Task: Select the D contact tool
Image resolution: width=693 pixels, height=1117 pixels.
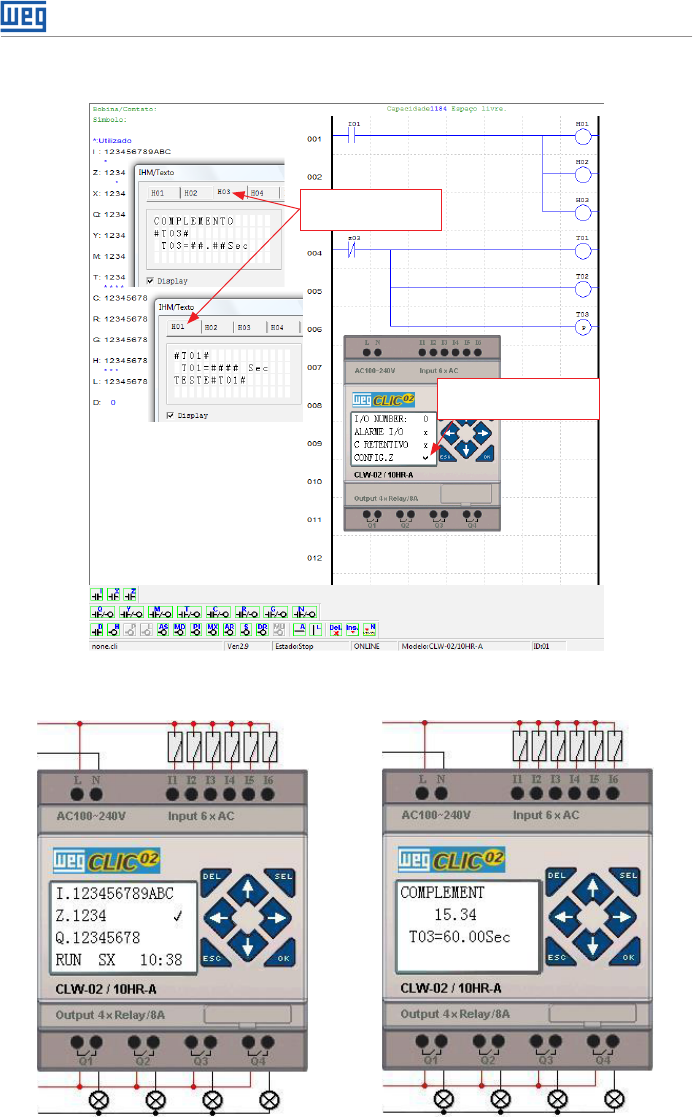Action: click(97, 630)
